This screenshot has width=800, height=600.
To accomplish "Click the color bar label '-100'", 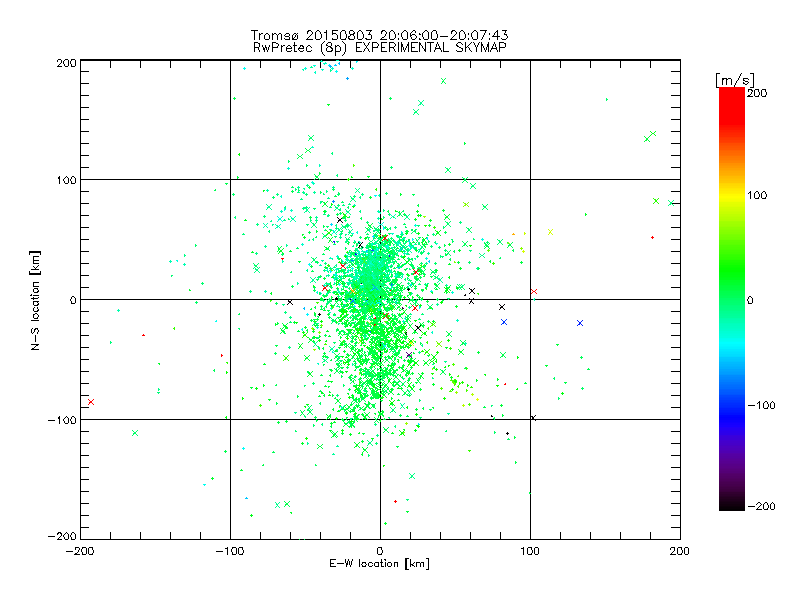I will [761, 406].
